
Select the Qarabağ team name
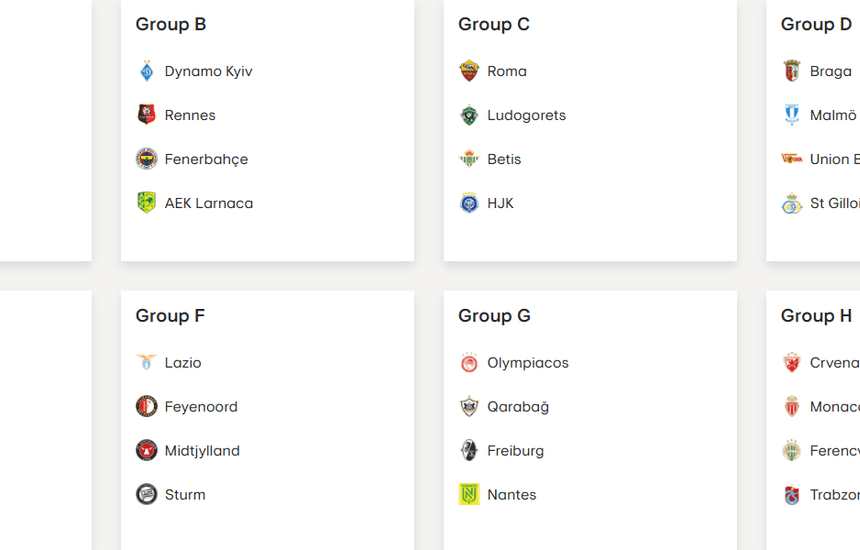click(518, 407)
